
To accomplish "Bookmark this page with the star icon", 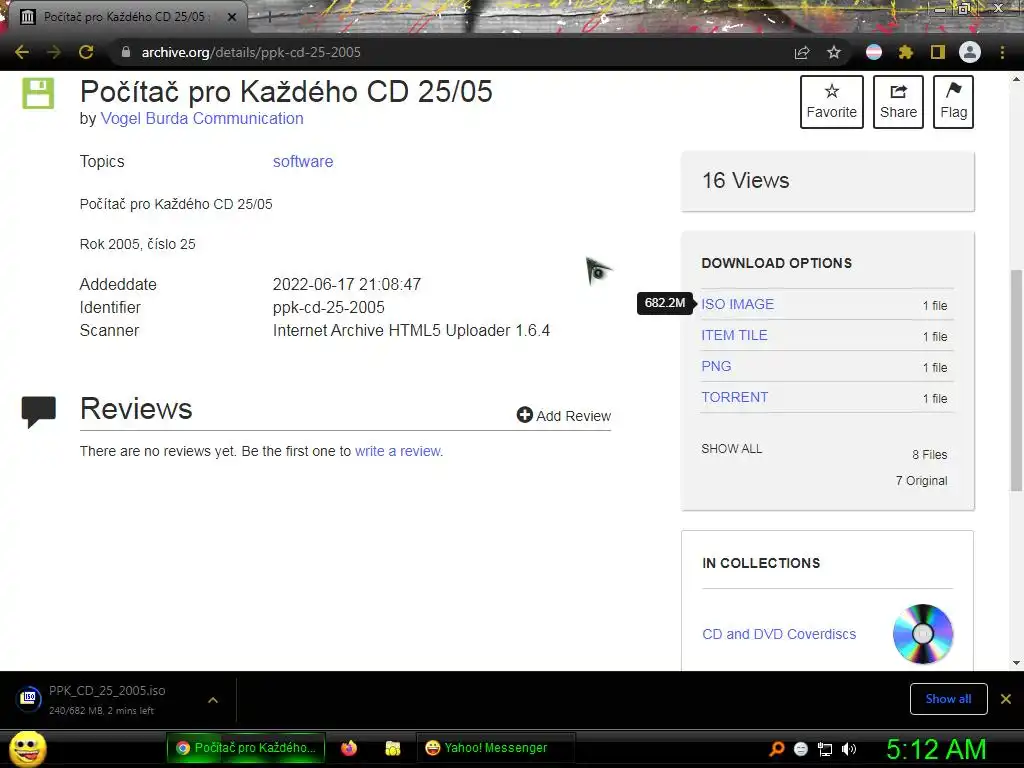I will (x=834, y=52).
